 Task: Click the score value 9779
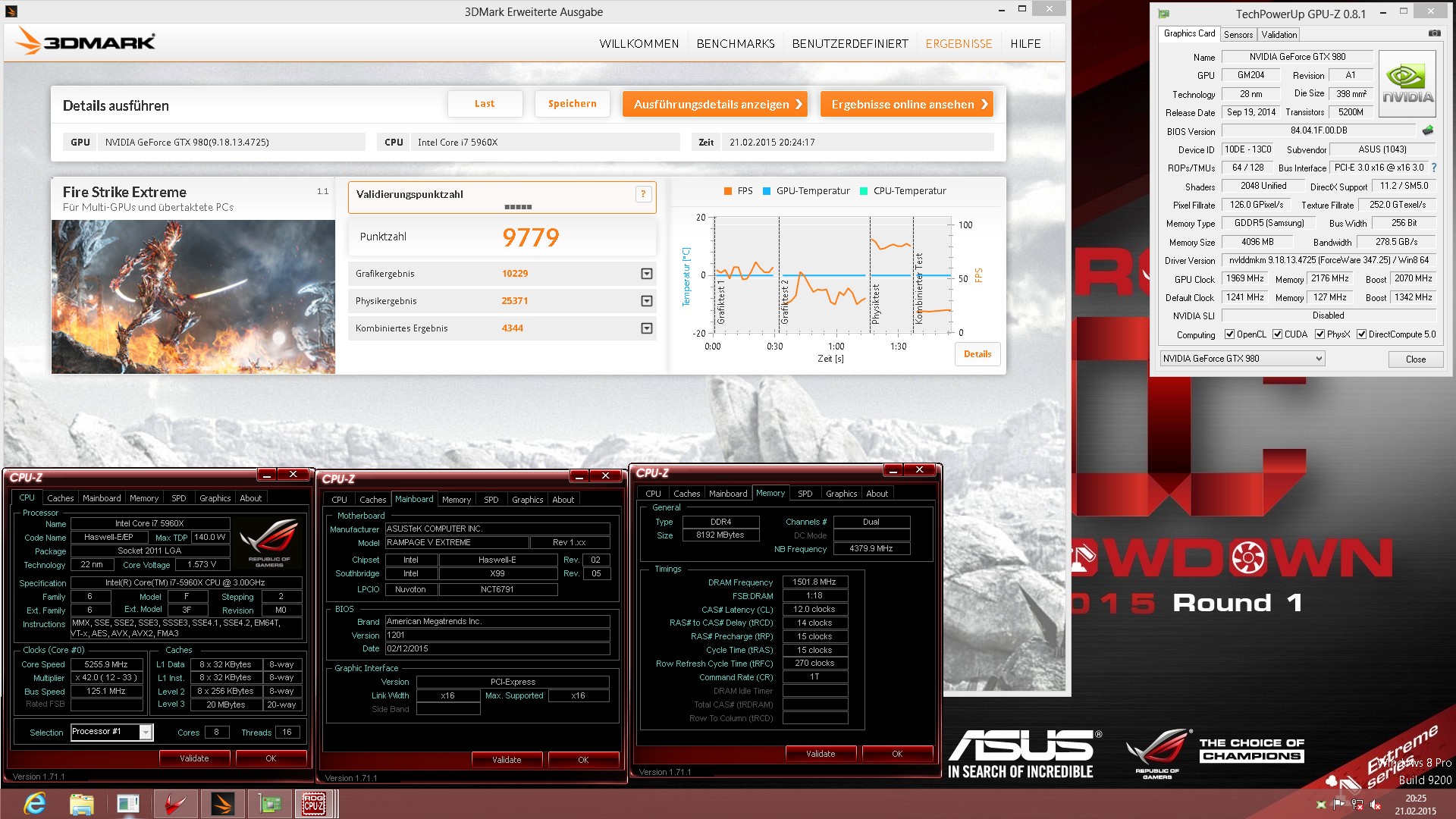coord(531,237)
